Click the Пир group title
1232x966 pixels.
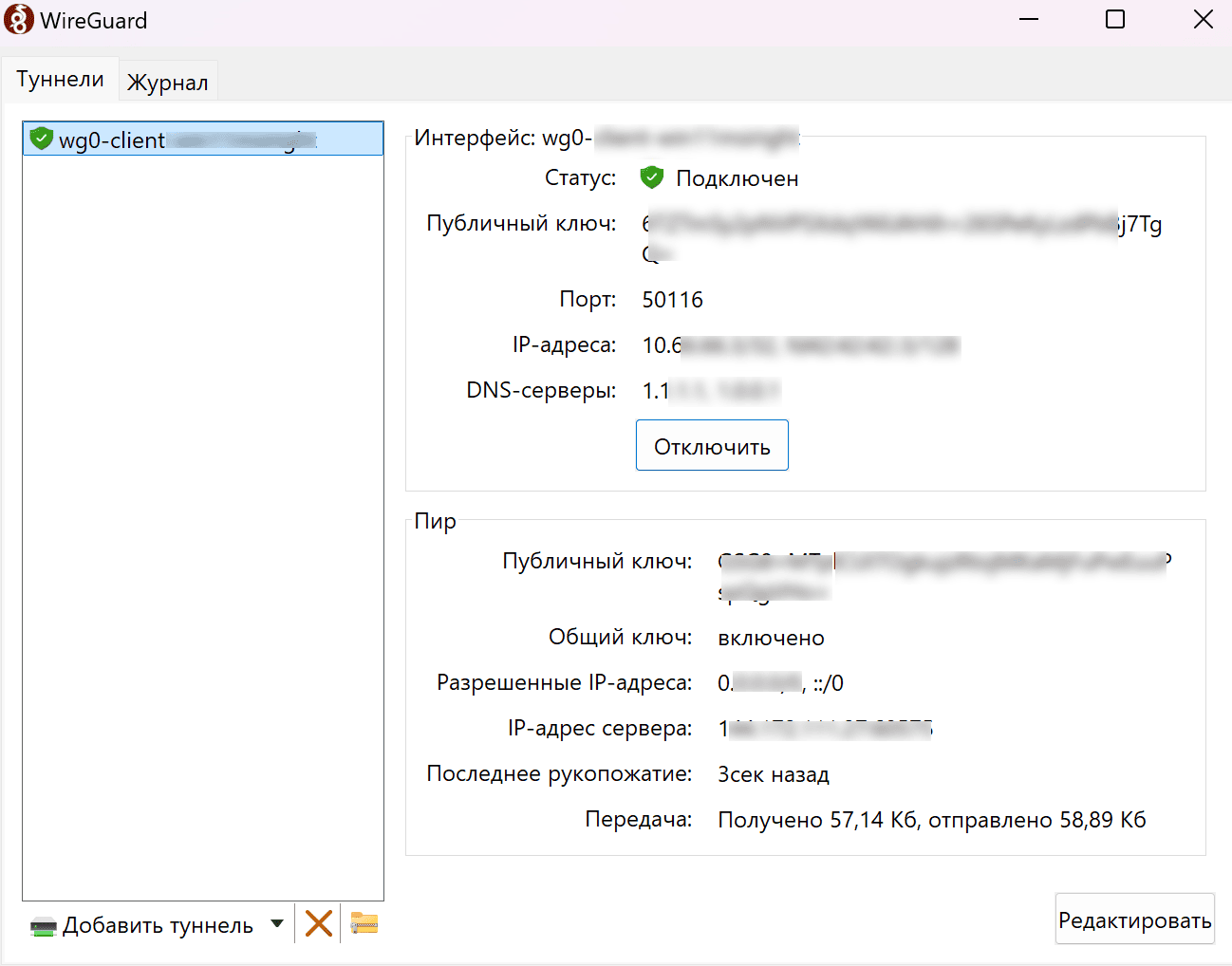click(436, 521)
